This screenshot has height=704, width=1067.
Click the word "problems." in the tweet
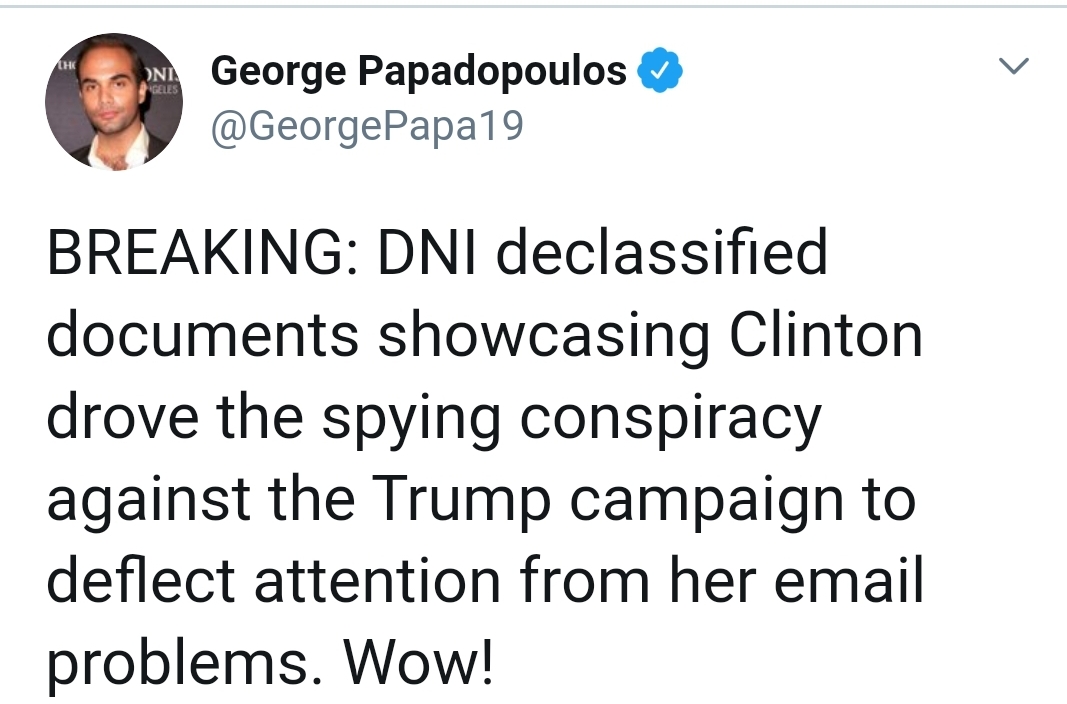point(188,663)
